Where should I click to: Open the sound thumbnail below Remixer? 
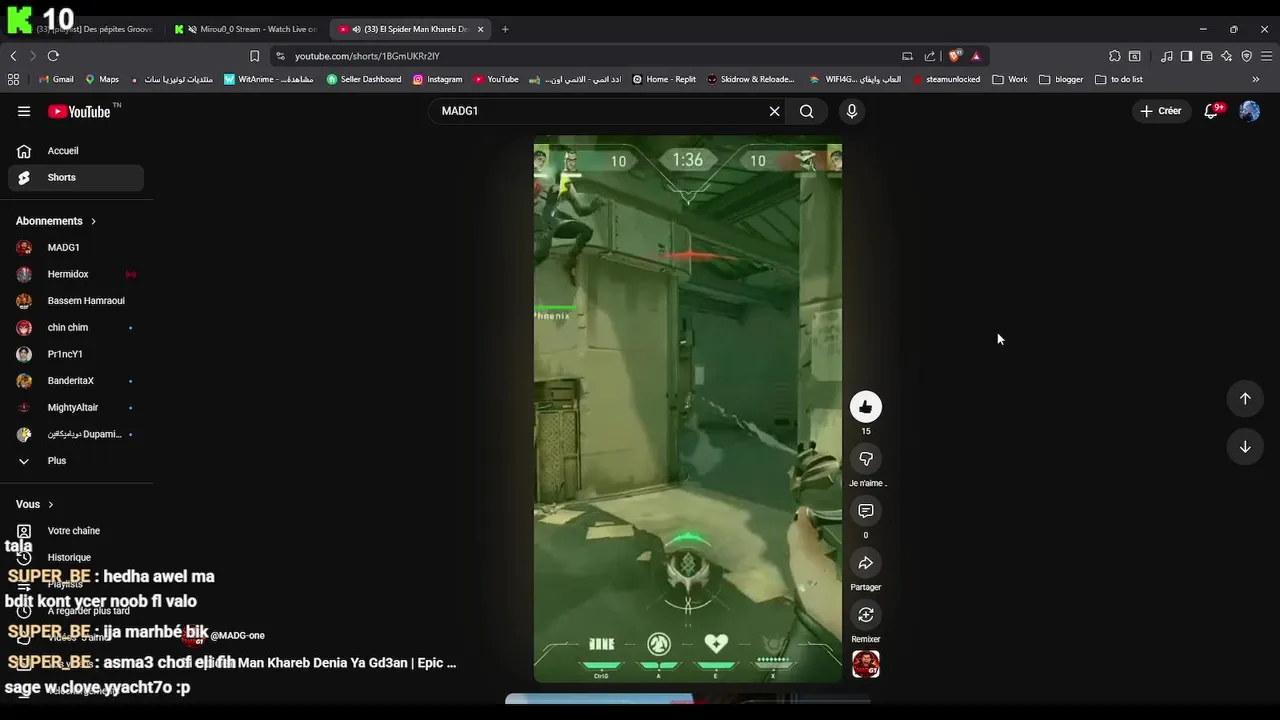(x=866, y=664)
